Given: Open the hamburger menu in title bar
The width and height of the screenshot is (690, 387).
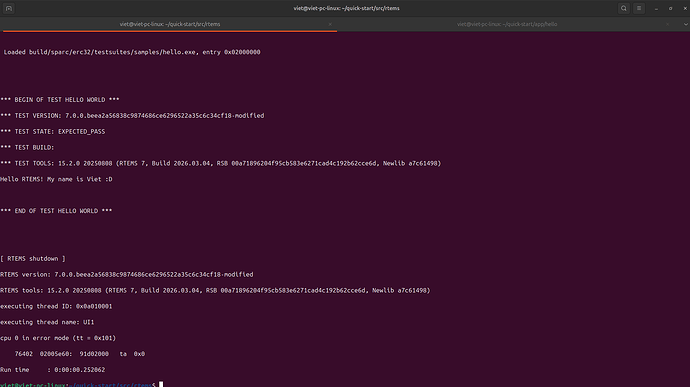Looking at the screenshot, I should pos(639,8).
